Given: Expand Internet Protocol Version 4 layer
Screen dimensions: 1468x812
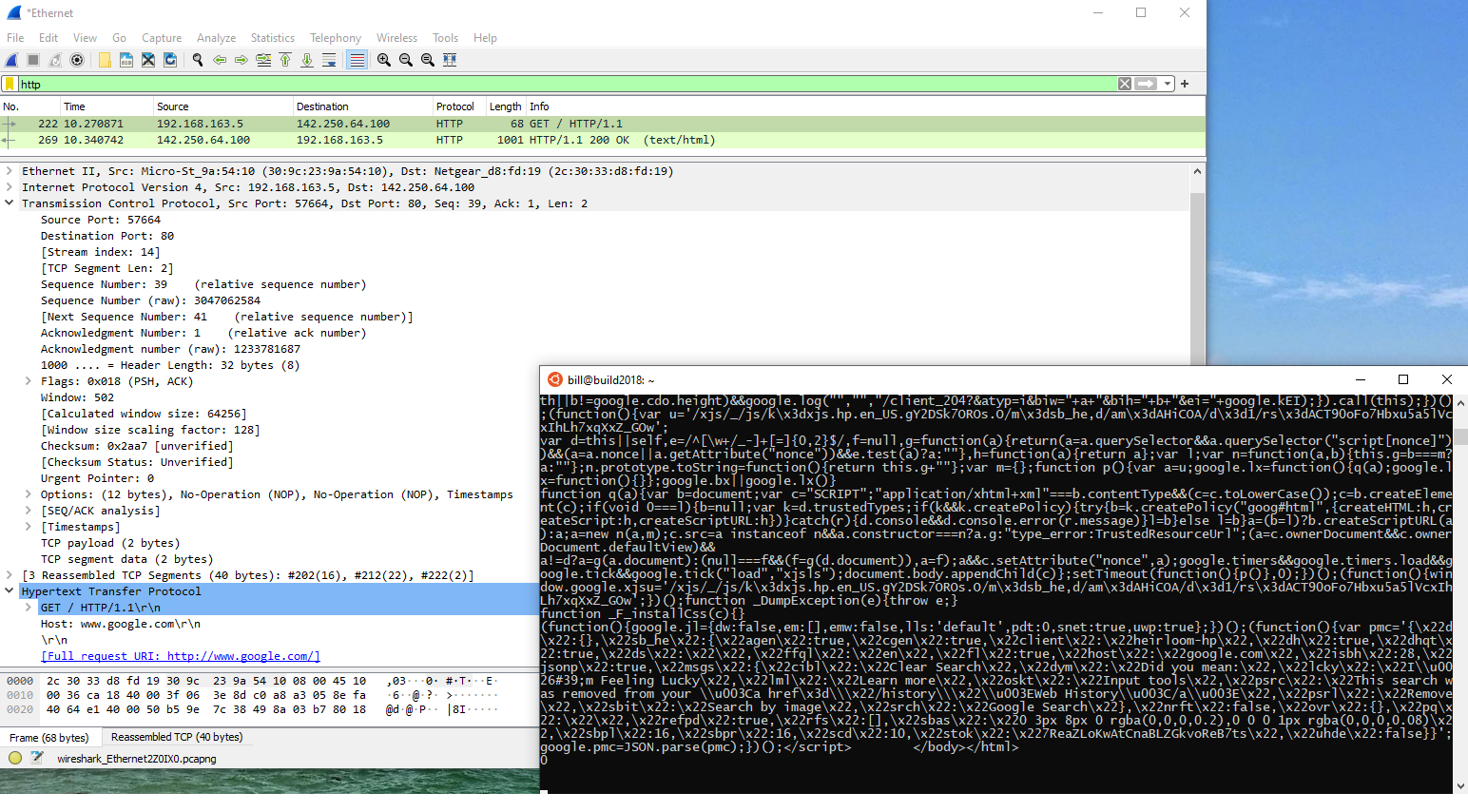Looking at the screenshot, I should click(x=10, y=187).
